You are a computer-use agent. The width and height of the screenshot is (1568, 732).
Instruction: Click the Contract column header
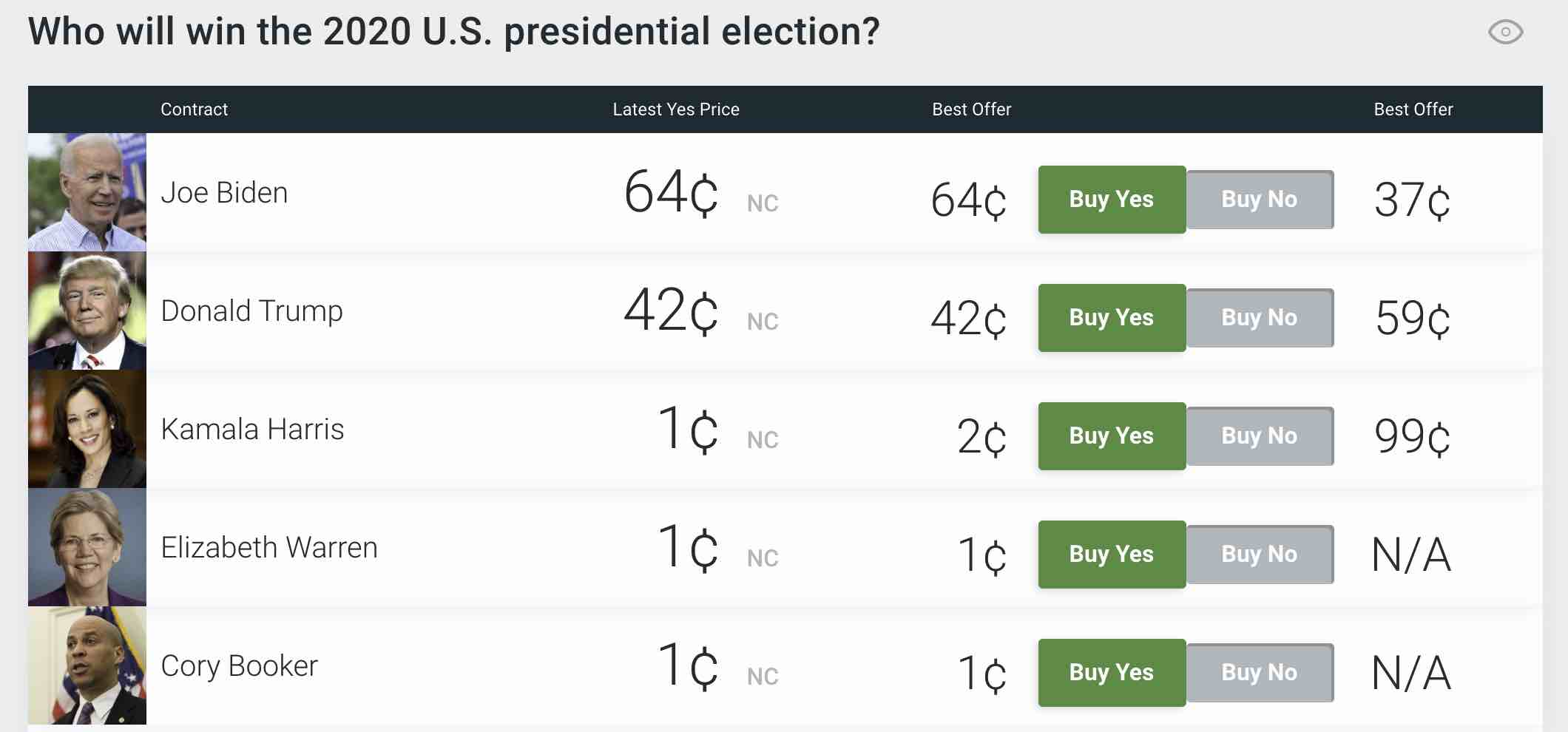[194, 109]
